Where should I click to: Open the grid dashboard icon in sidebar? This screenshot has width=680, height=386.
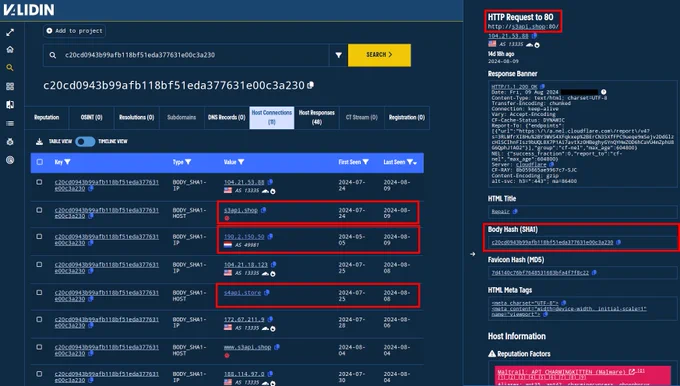(10, 86)
